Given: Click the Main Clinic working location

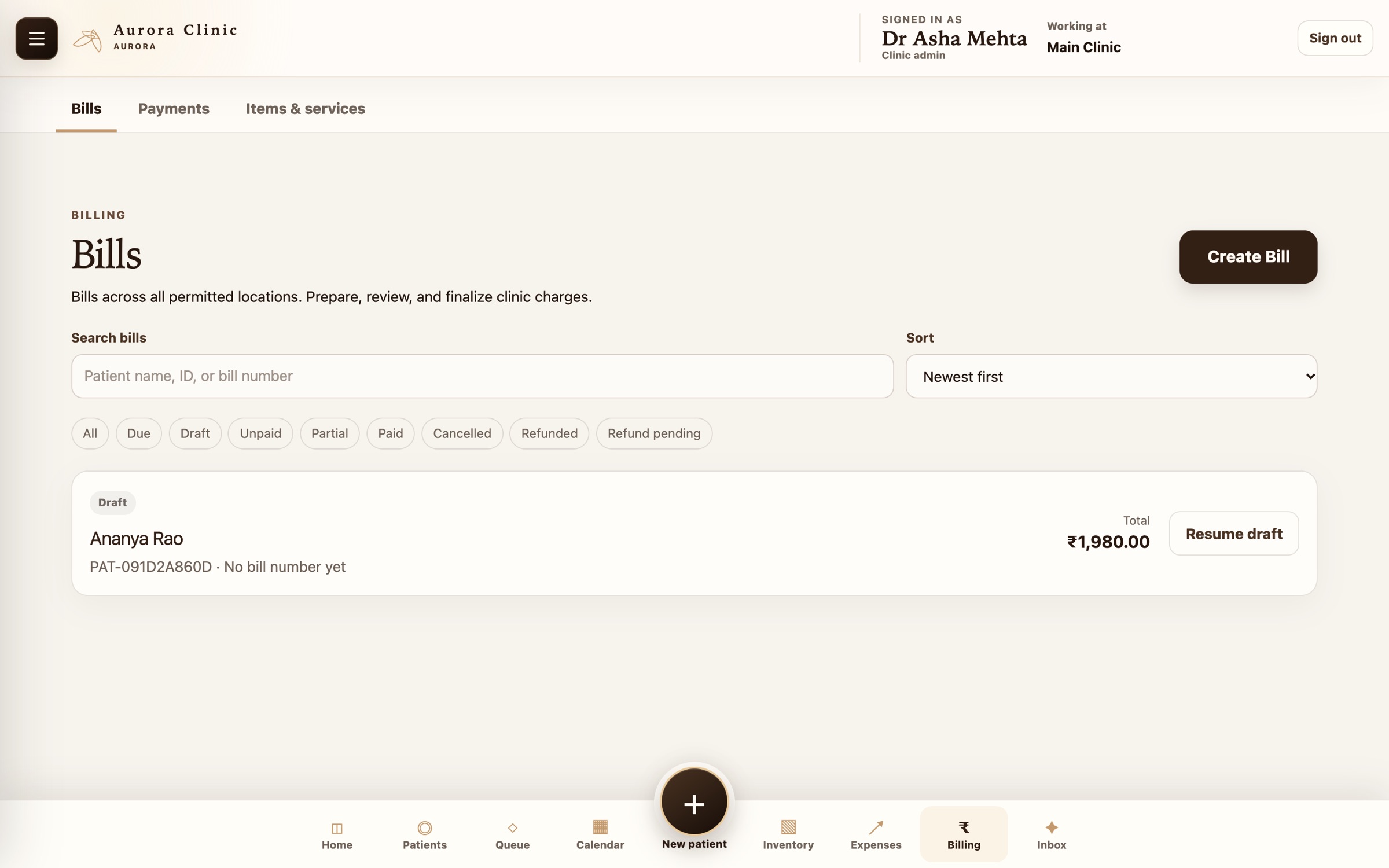Looking at the screenshot, I should [x=1083, y=47].
